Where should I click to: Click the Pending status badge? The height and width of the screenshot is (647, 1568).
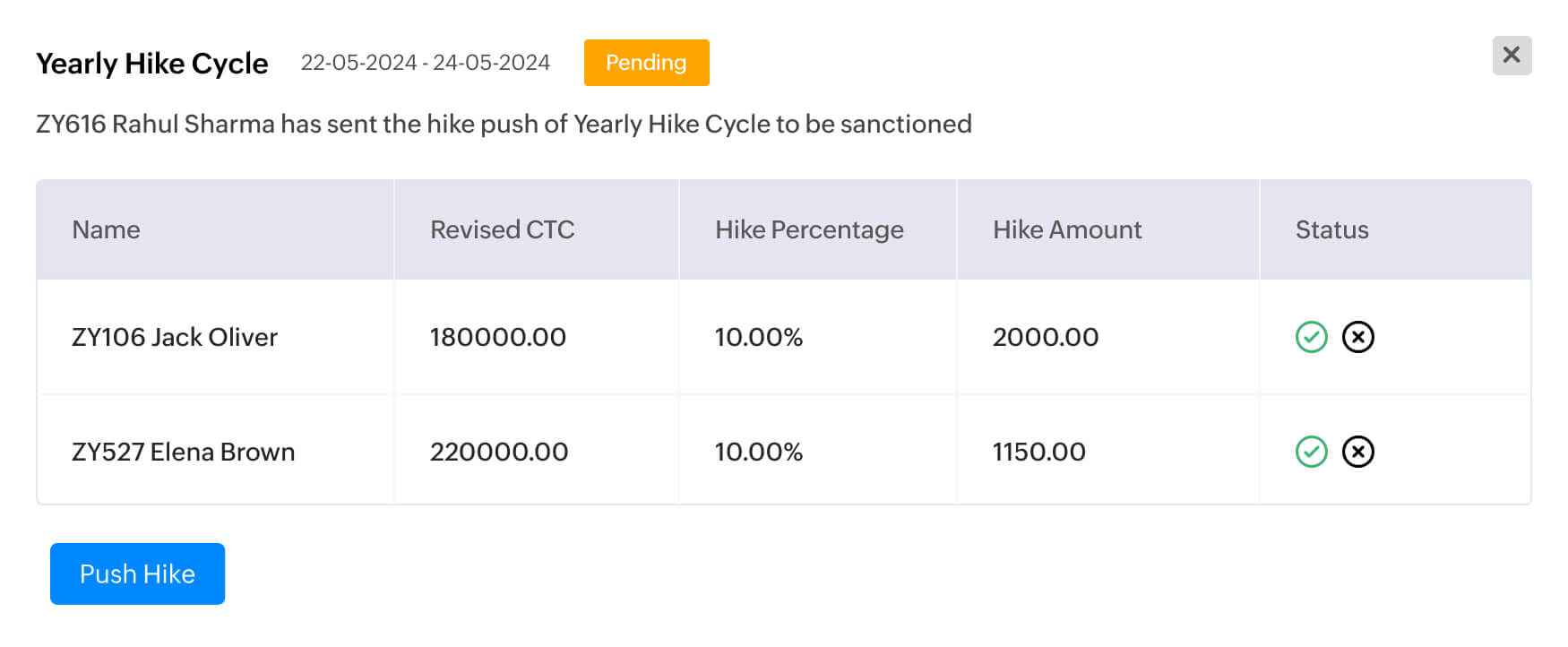click(646, 63)
